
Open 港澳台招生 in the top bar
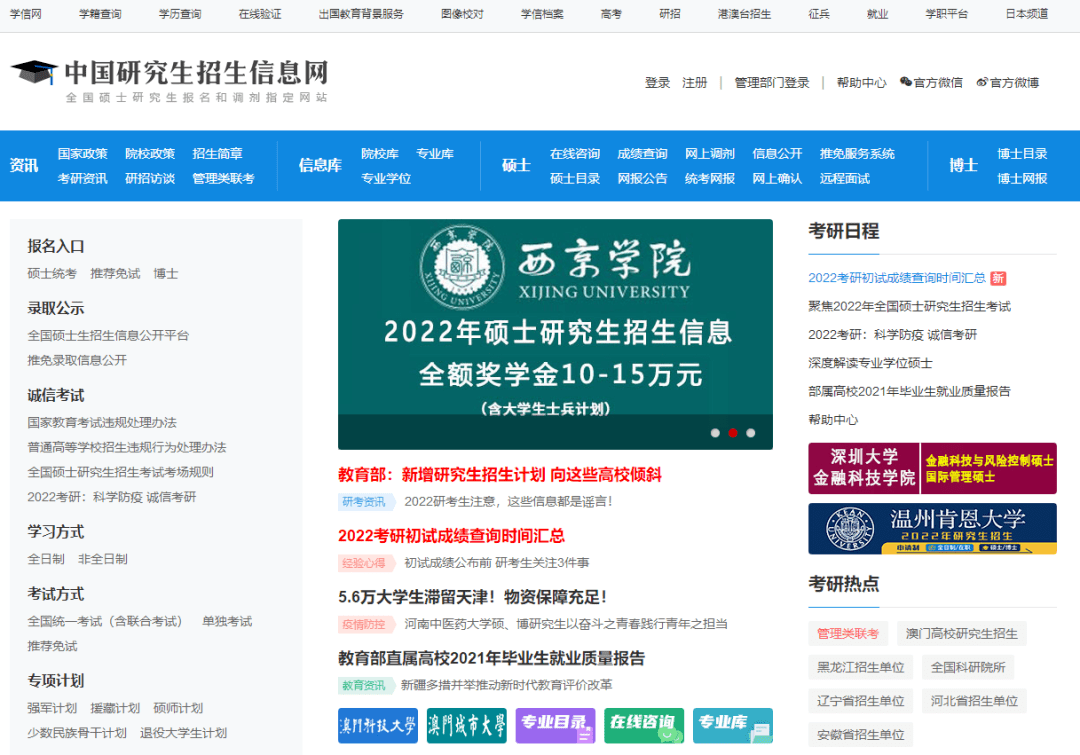[744, 14]
